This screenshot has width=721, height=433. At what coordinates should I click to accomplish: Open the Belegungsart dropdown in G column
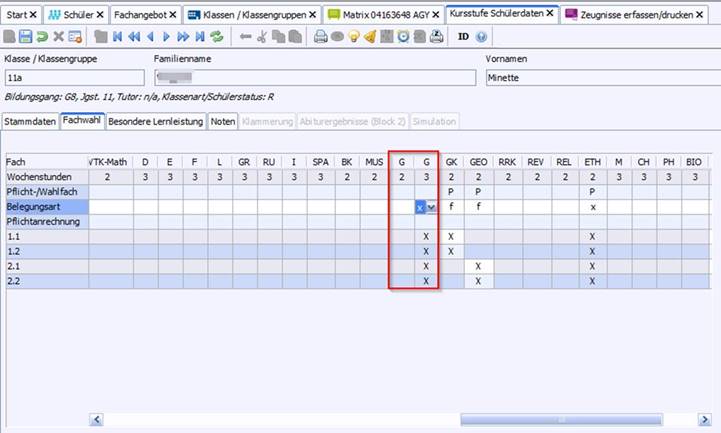pyautogui.click(x=432, y=207)
